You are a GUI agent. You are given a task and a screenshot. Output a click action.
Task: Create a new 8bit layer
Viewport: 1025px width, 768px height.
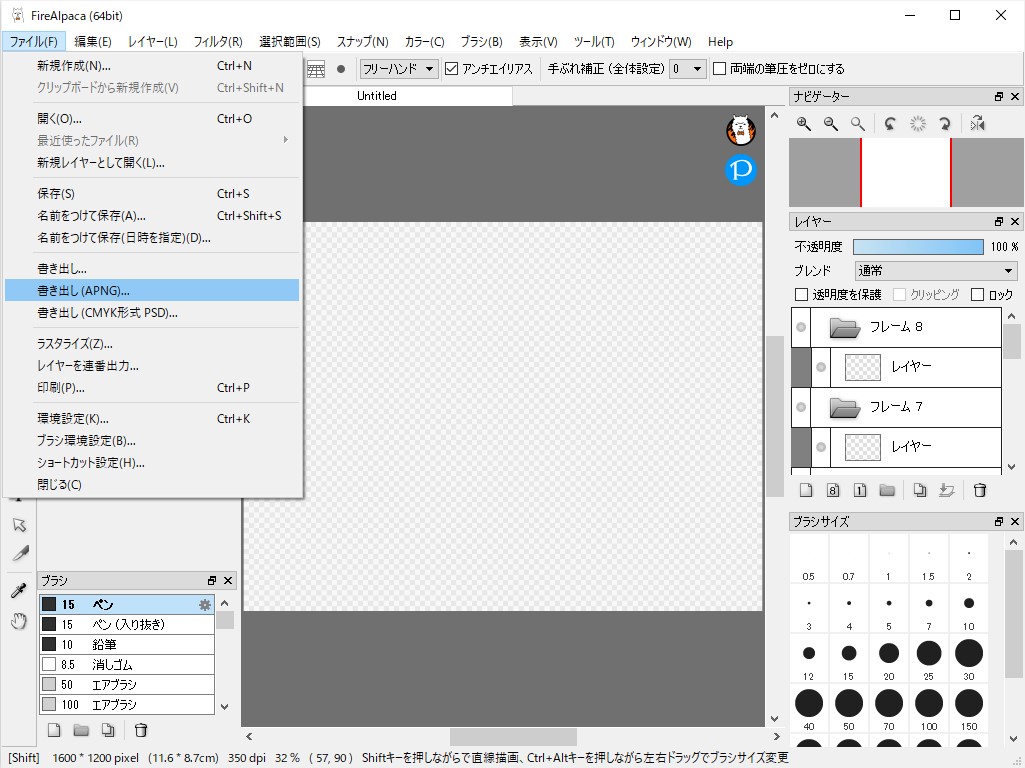[x=832, y=490]
